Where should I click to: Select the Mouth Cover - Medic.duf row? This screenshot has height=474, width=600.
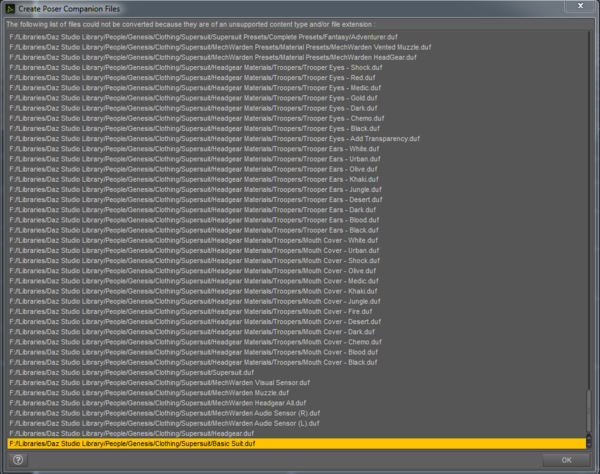click(297, 281)
